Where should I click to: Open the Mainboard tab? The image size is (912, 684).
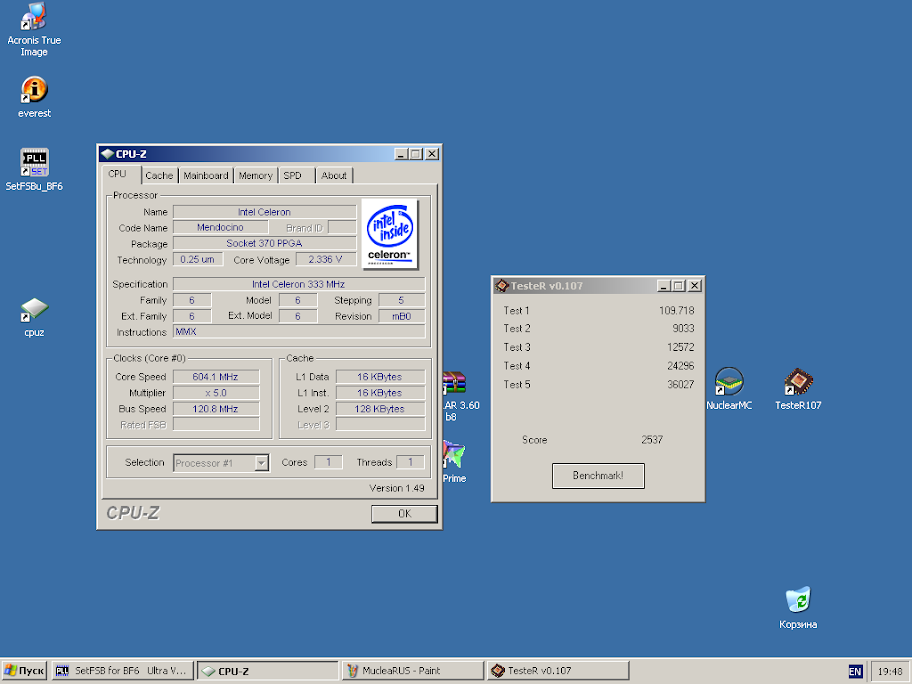[206, 176]
